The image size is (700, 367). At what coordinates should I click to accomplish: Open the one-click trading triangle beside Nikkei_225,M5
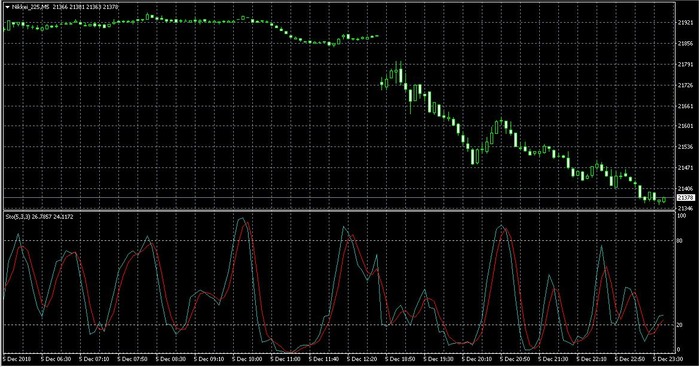pyautogui.click(x=7, y=7)
